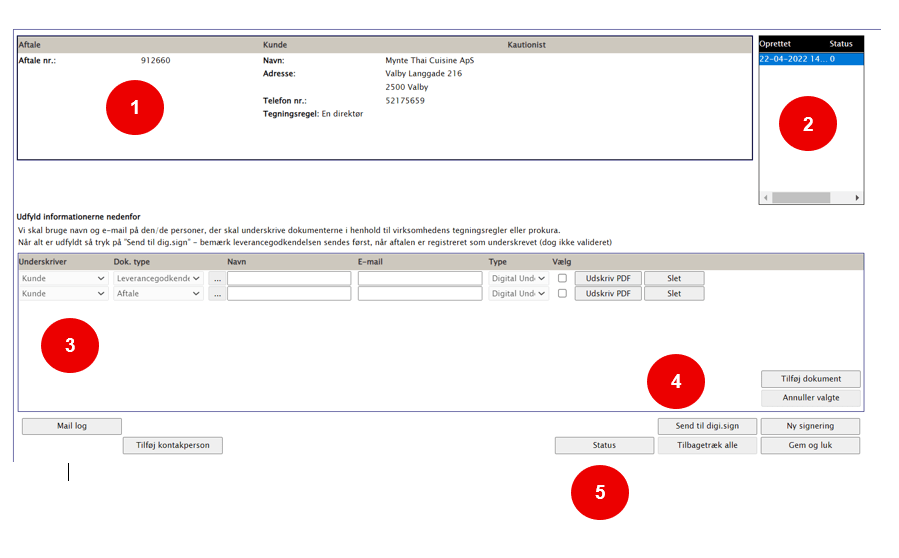Tick the Vælg checkbox in the Aftale row
This screenshot has height=558, width=899.
(x=562, y=294)
